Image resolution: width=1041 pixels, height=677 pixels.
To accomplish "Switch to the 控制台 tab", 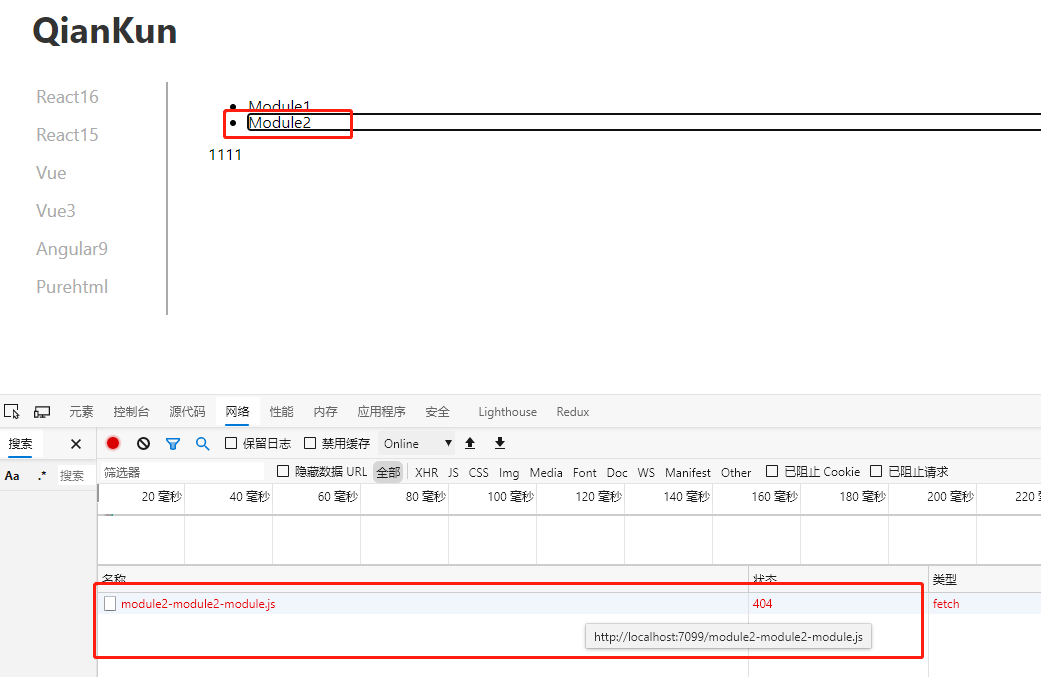I will click(131, 411).
